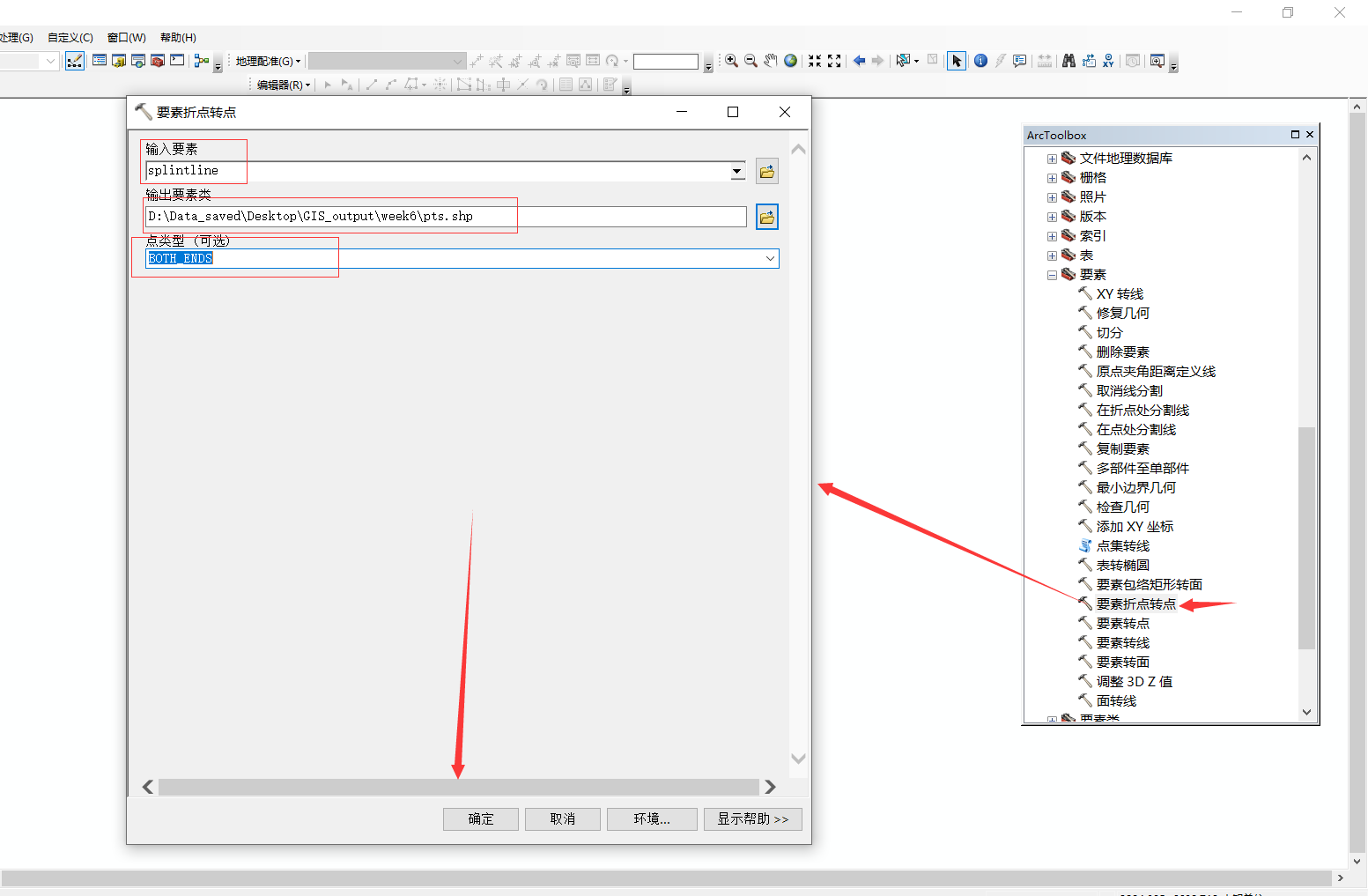This screenshot has height=896, width=1368.
Task: Activate the Identify tool
Action: pos(980,61)
